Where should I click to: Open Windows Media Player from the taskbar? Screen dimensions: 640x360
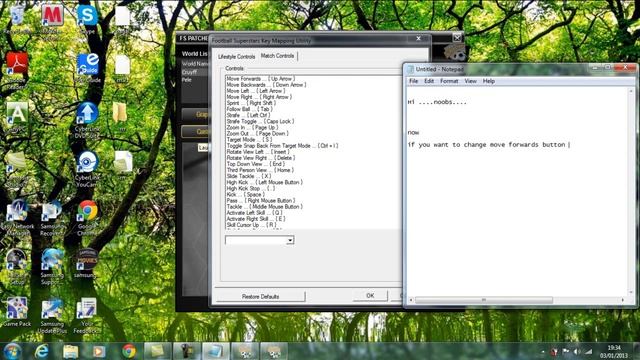99,351
